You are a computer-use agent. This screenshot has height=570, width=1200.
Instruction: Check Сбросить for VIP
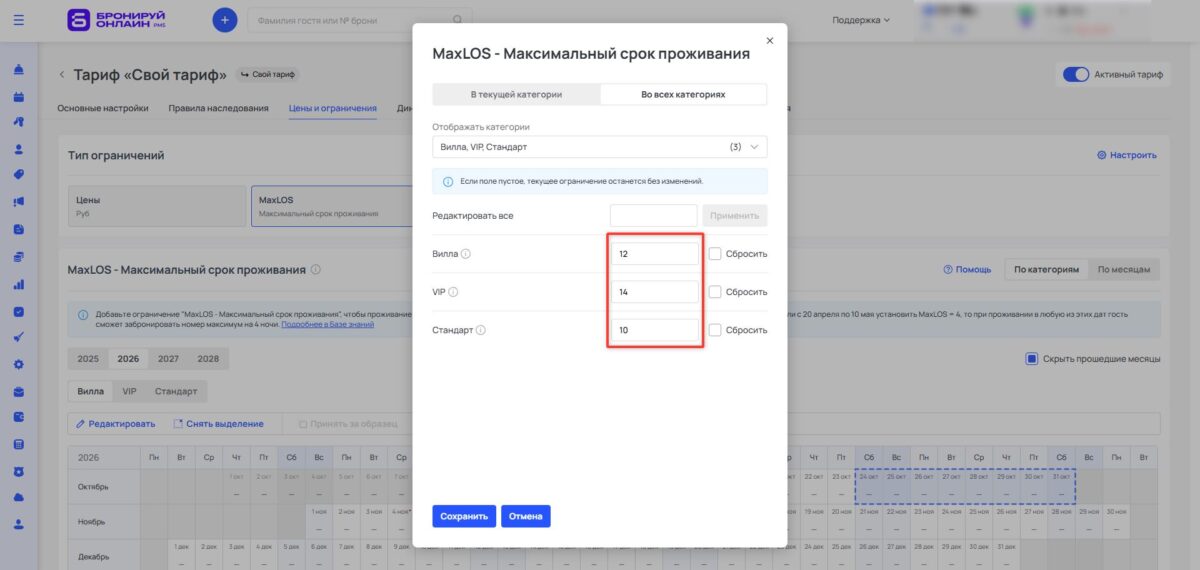click(x=715, y=292)
